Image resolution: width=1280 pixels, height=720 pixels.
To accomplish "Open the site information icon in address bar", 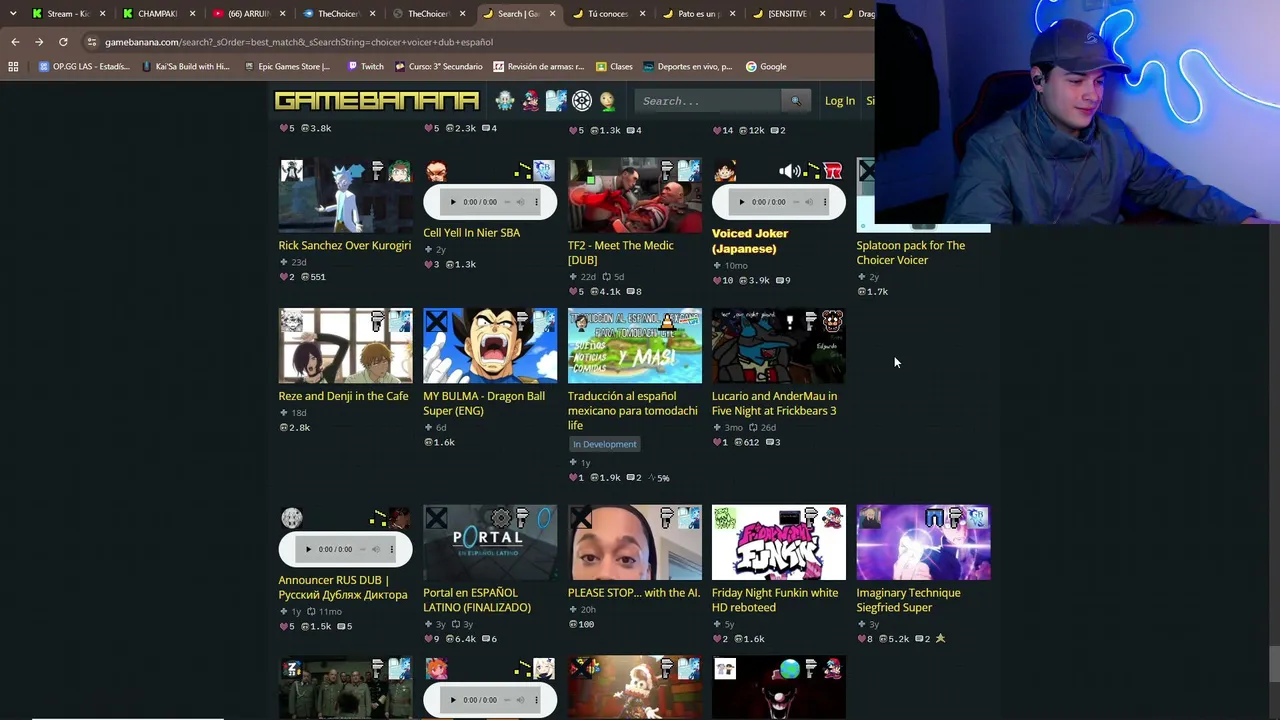I will point(92,42).
